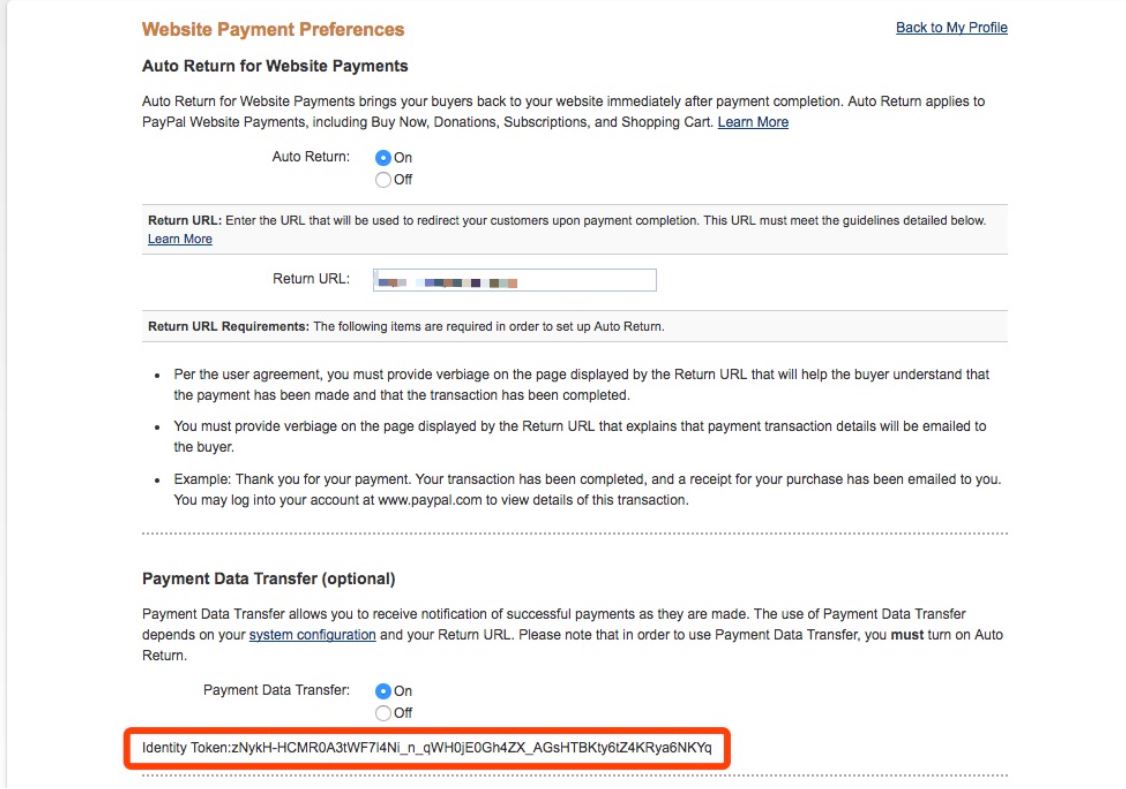The height and width of the screenshot is (789, 1126).
Task: Turn Payment Data Transfer On
Action: point(383,691)
